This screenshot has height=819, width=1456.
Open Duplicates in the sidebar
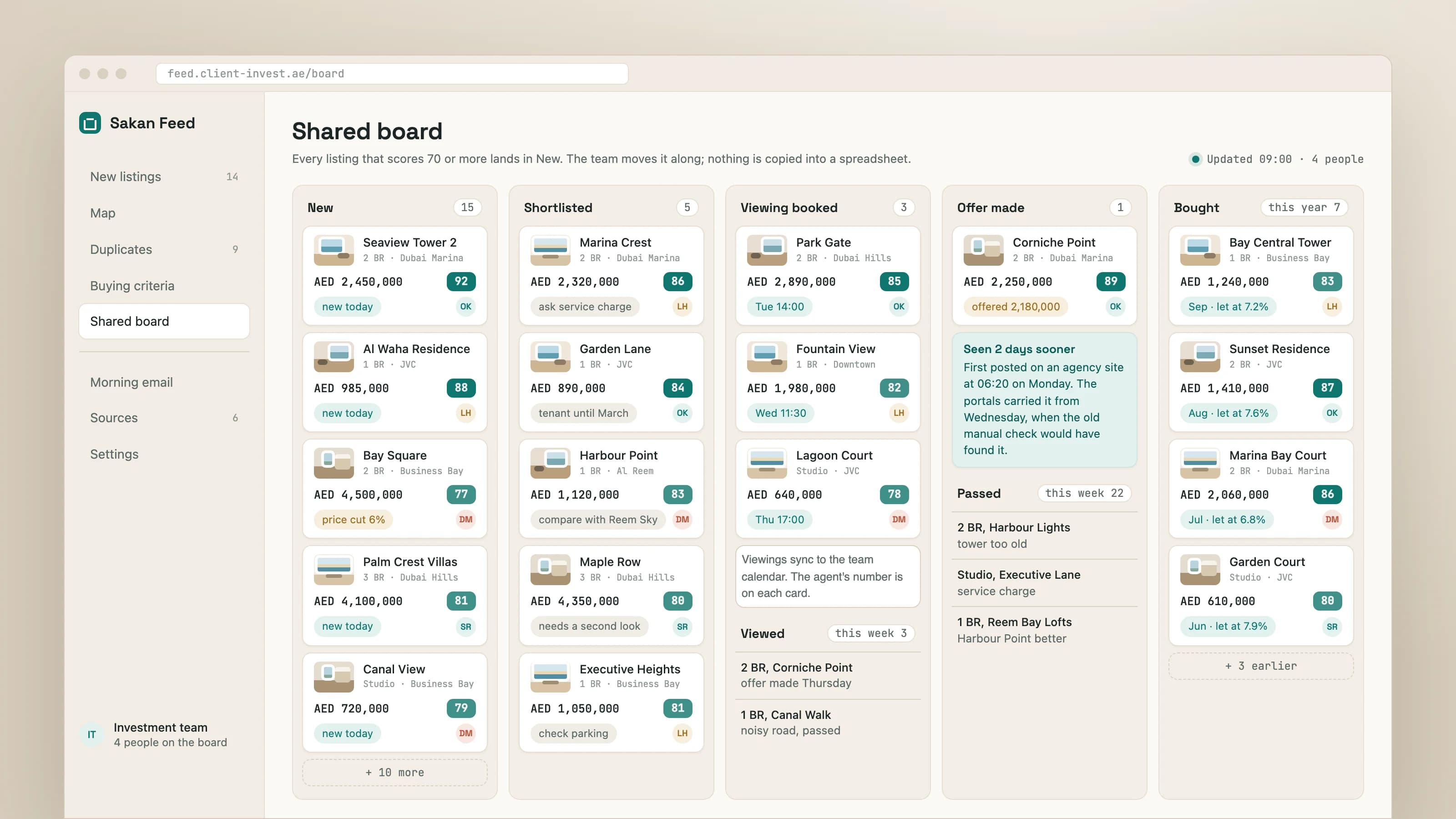pos(164,249)
